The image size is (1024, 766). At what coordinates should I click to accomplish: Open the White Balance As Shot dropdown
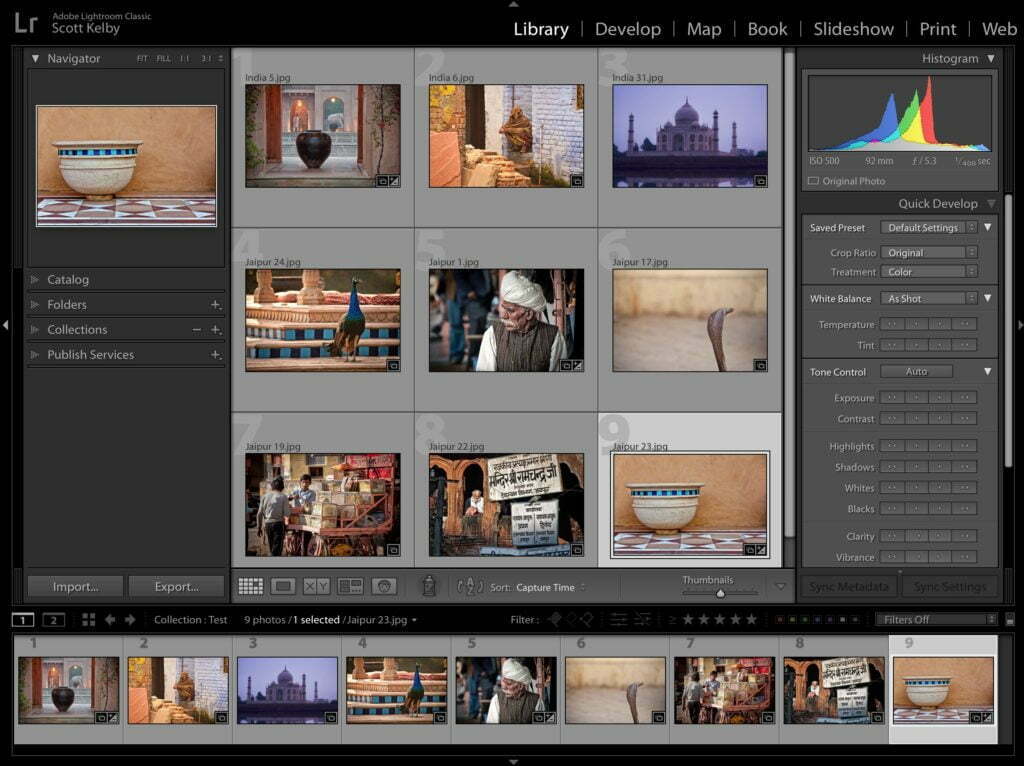pyautogui.click(x=928, y=298)
